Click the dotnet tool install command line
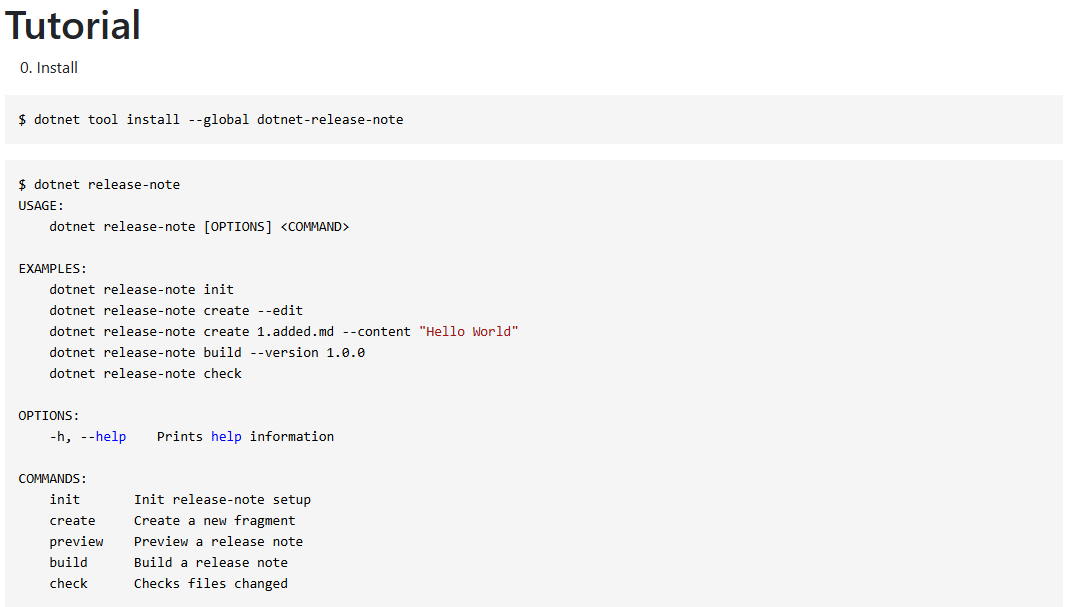This screenshot has height=607, width=1069. pyautogui.click(x=211, y=120)
